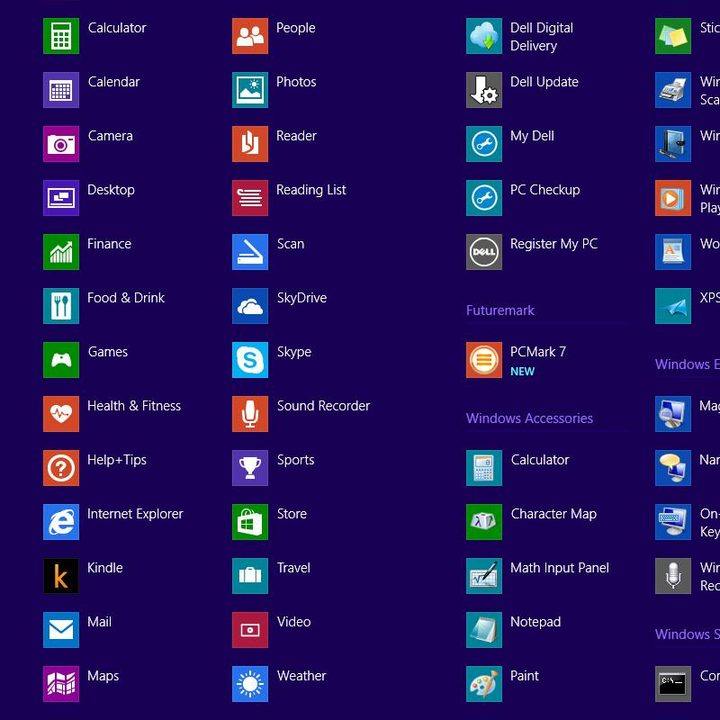This screenshot has width=720, height=720.
Task: Open the Sound Recorder icon
Action: [x=250, y=414]
